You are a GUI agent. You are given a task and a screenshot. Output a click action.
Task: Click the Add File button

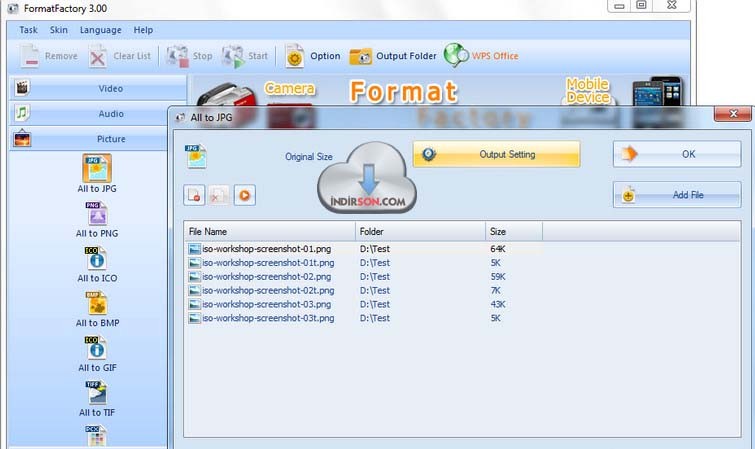pyautogui.click(x=677, y=195)
